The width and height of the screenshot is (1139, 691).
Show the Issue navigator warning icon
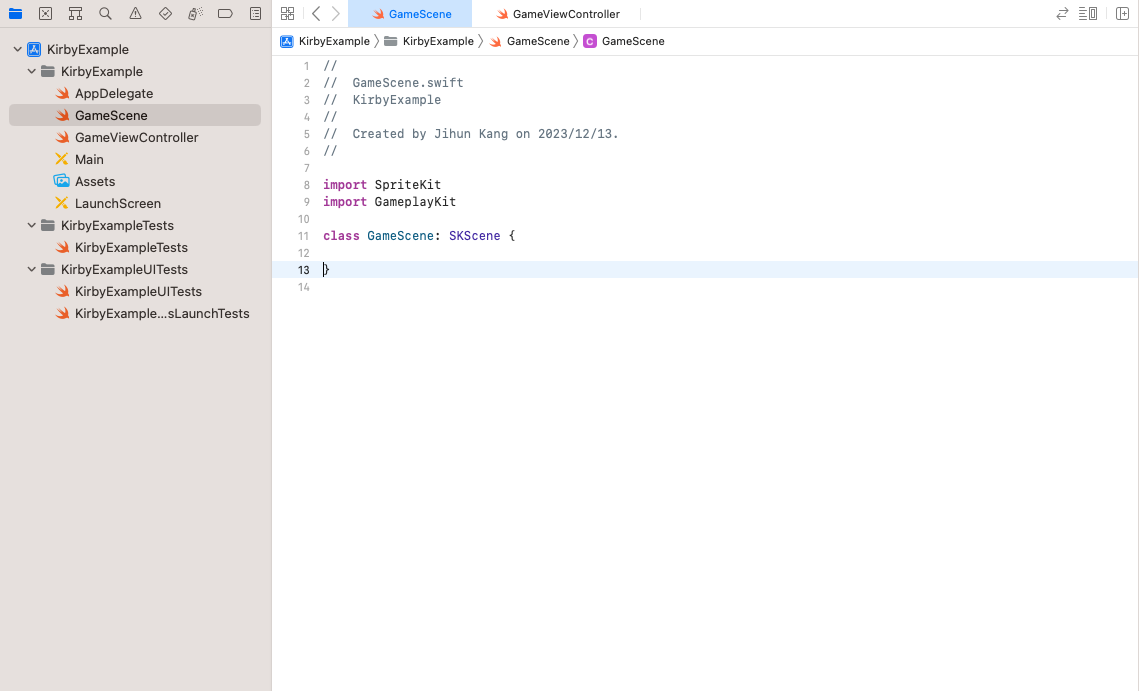coord(135,14)
